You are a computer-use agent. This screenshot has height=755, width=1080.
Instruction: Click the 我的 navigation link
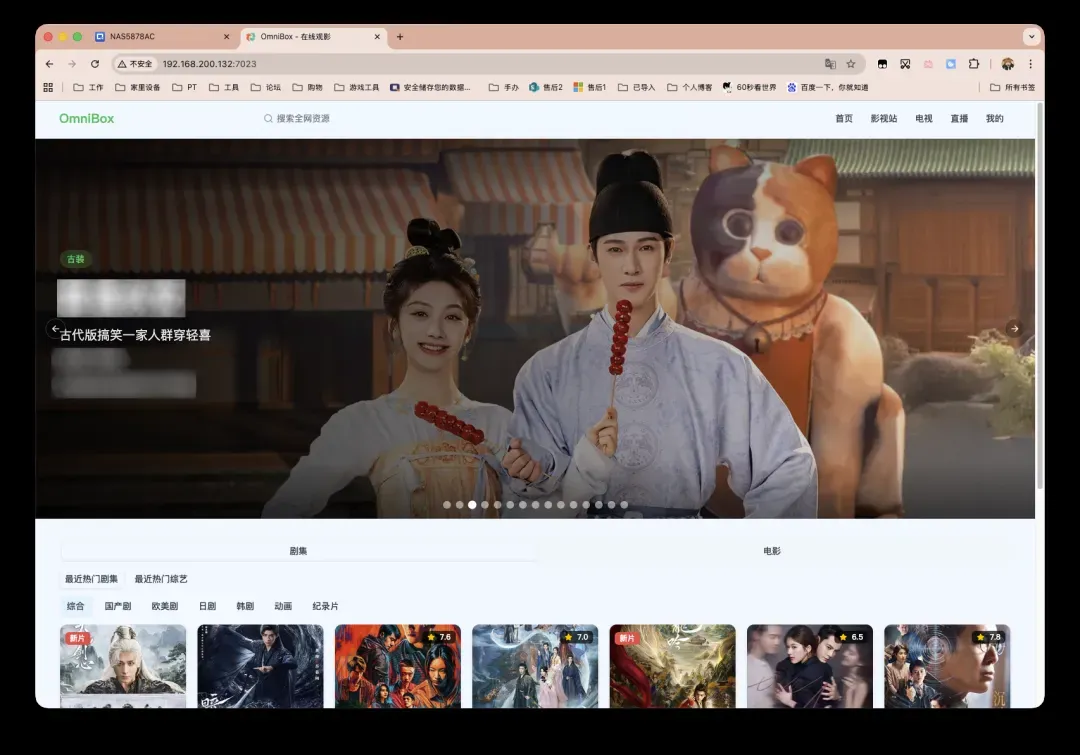(994, 118)
